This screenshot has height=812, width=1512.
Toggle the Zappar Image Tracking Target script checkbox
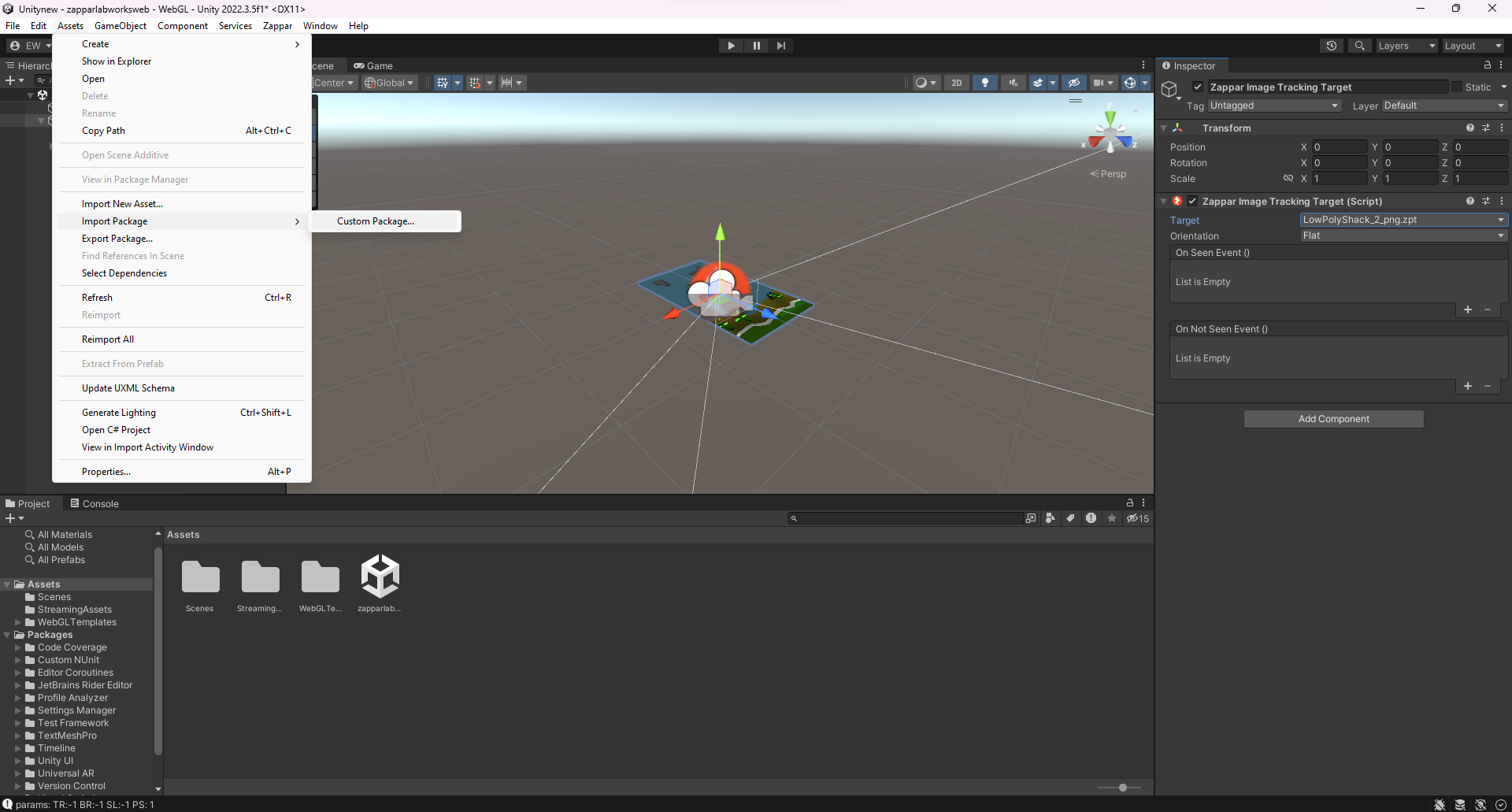[x=1192, y=201]
